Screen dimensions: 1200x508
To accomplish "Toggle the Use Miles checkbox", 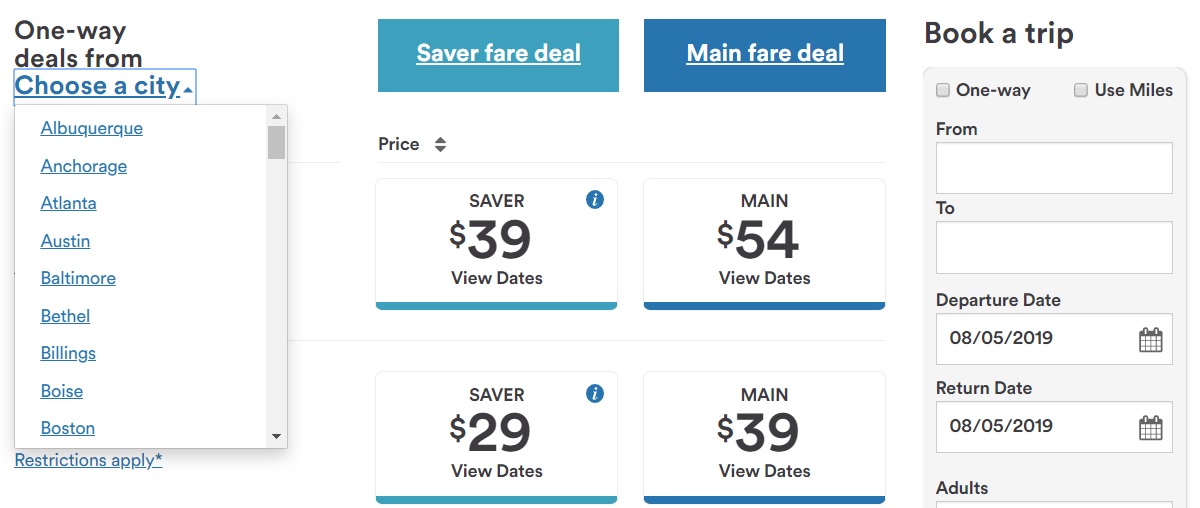I will point(1081,91).
